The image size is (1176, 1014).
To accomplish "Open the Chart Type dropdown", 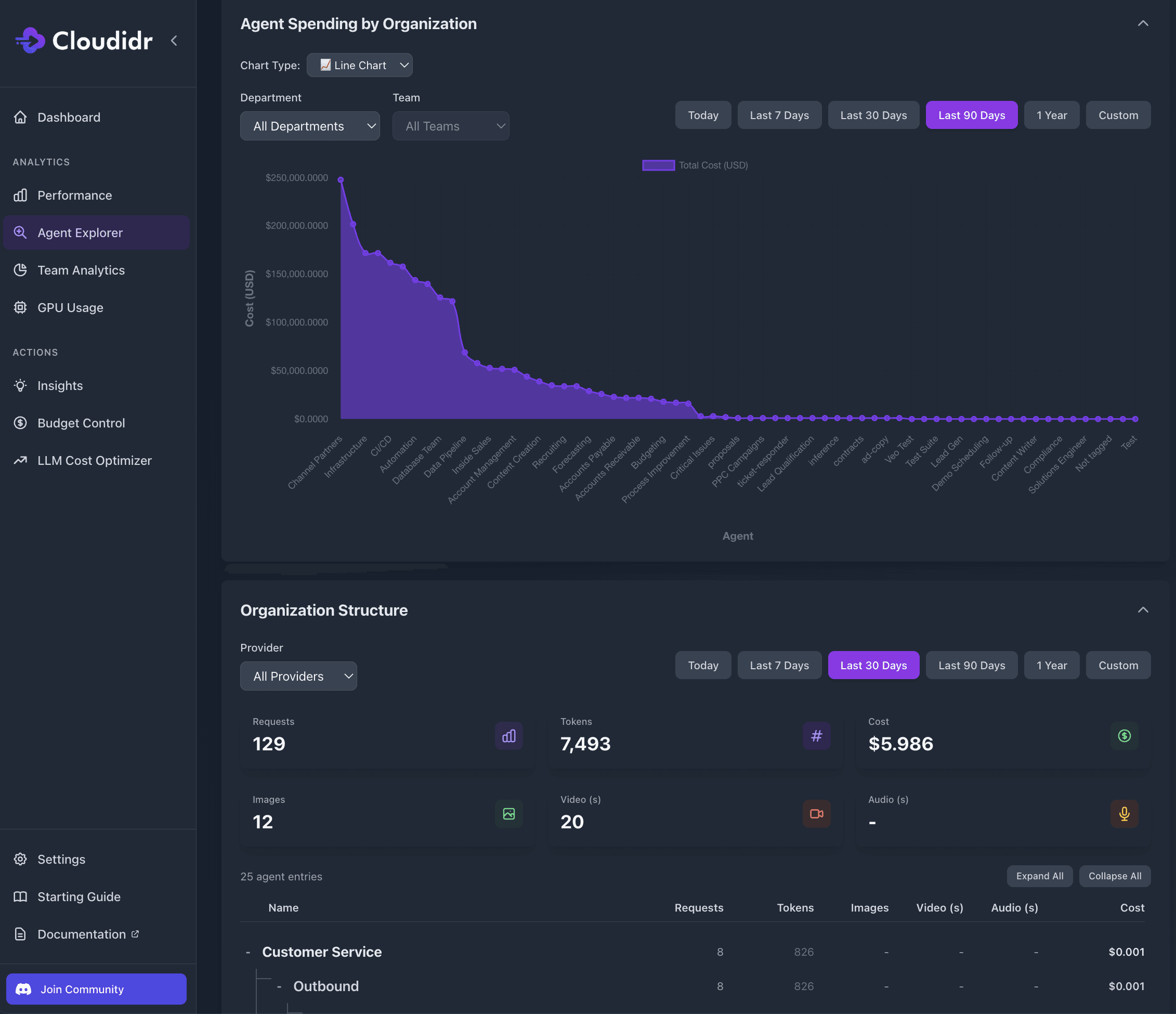I will (x=359, y=66).
